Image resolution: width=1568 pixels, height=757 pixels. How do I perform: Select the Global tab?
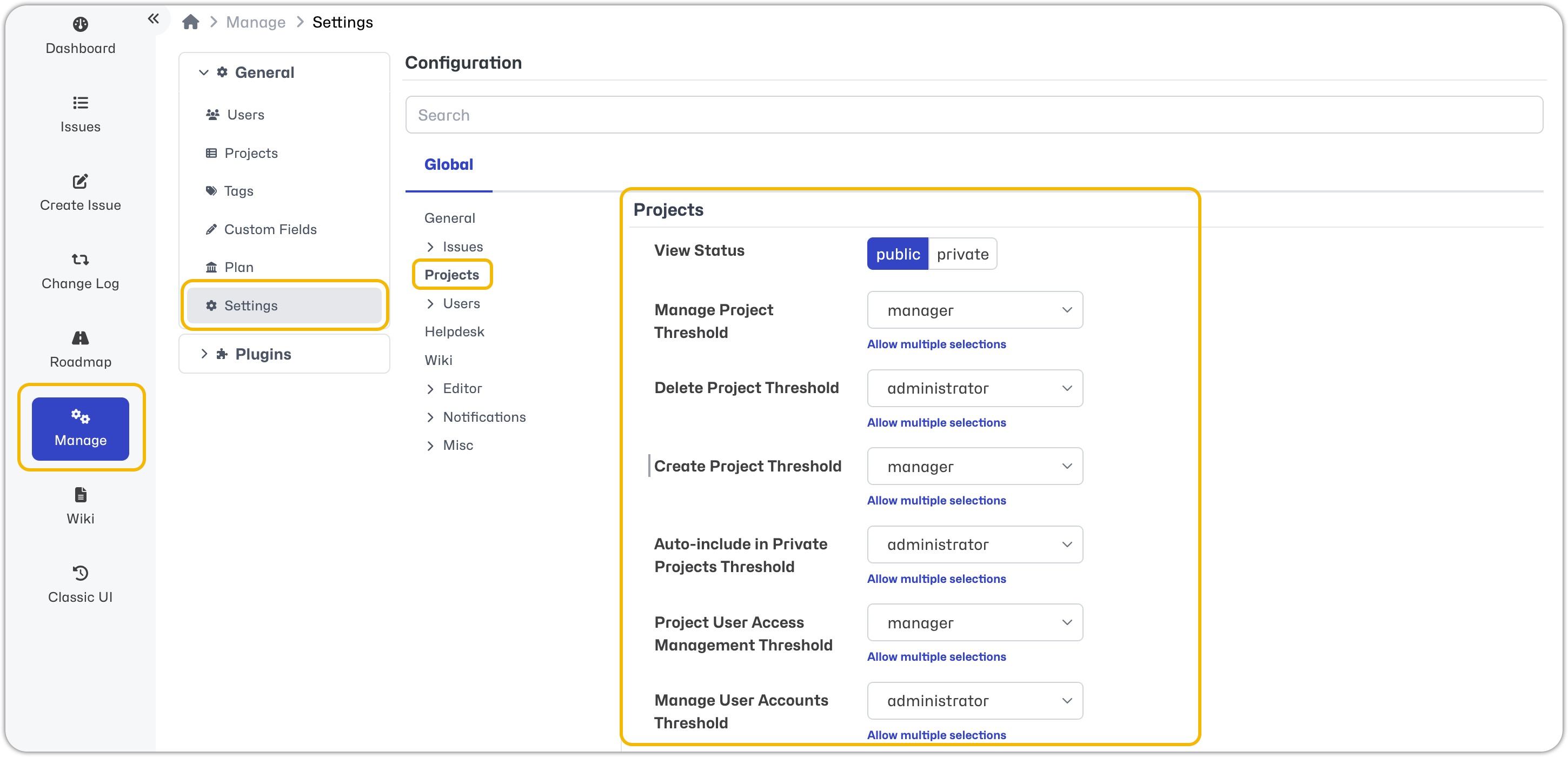click(x=449, y=164)
